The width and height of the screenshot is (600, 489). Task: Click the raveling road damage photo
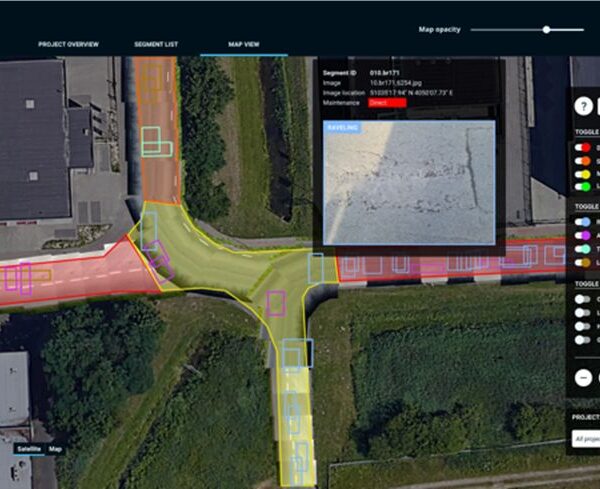(408, 185)
